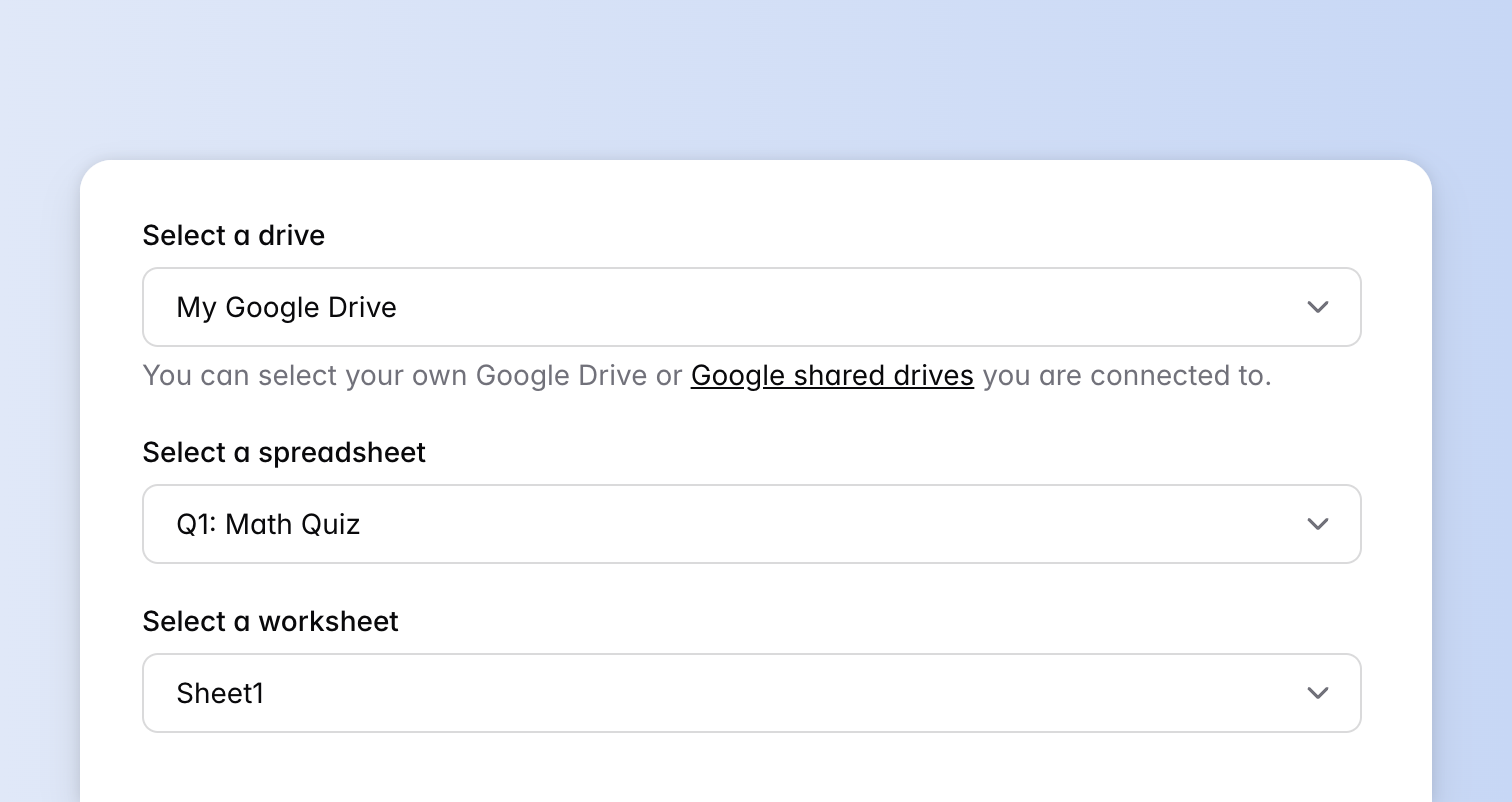The image size is (1512, 802).
Task: Click the Sheet1 text
Action: point(219,693)
